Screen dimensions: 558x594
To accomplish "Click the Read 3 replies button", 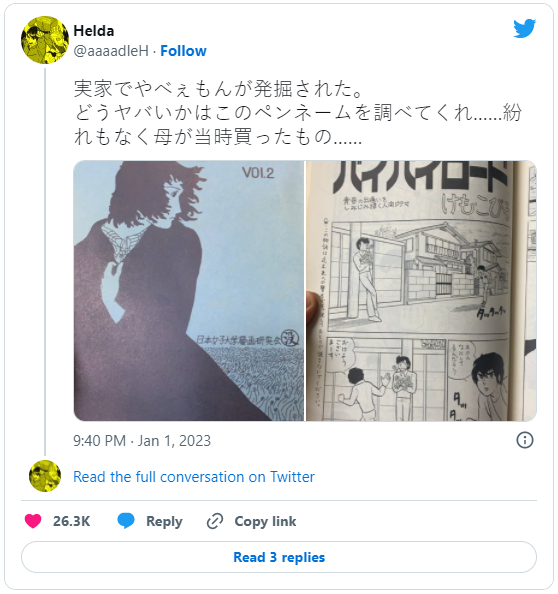I will click(279, 557).
